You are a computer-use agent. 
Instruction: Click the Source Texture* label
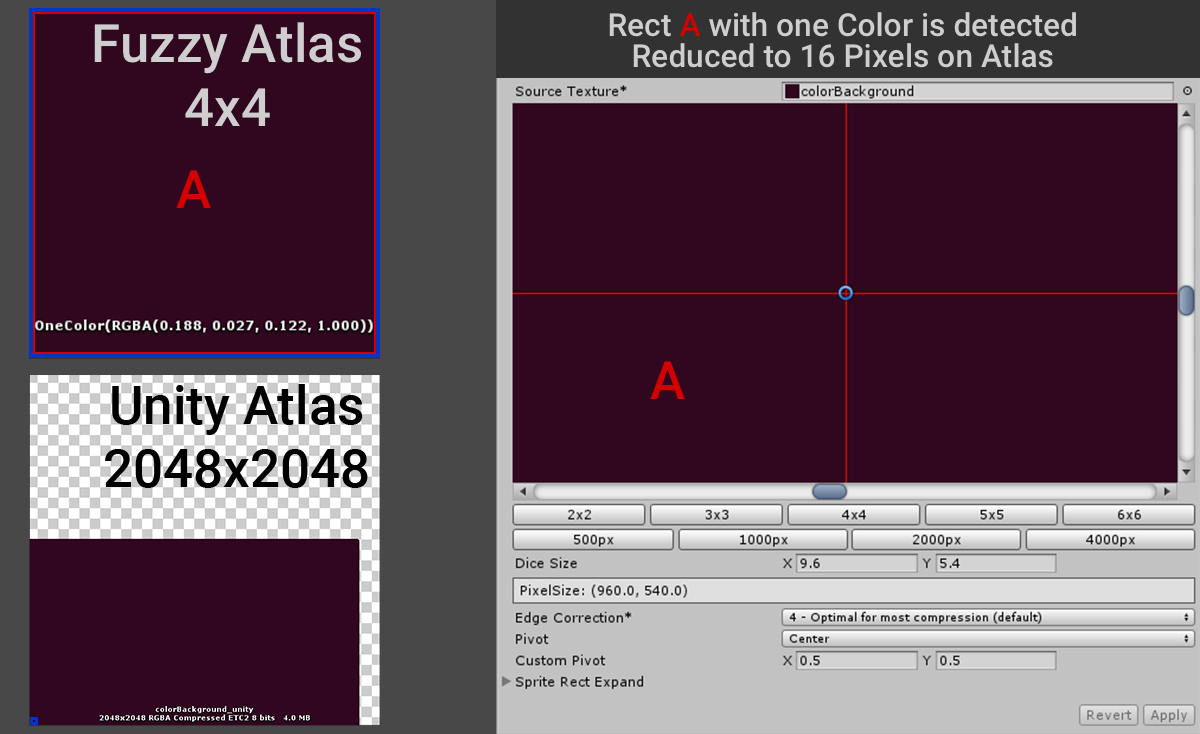pyautogui.click(x=571, y=91)
